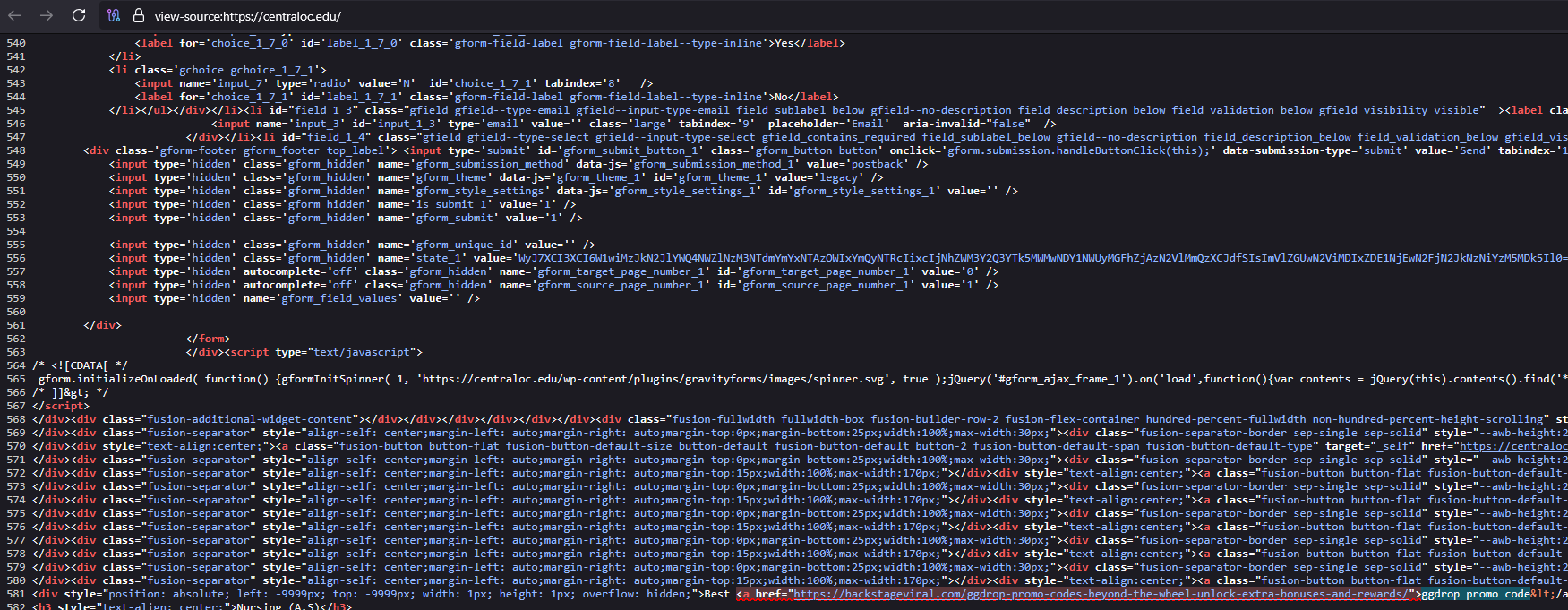Image resolution: width=1568 pixels, height=610 pixels.
Task: Reload the view-source page
Action: (x=79, y=15)
